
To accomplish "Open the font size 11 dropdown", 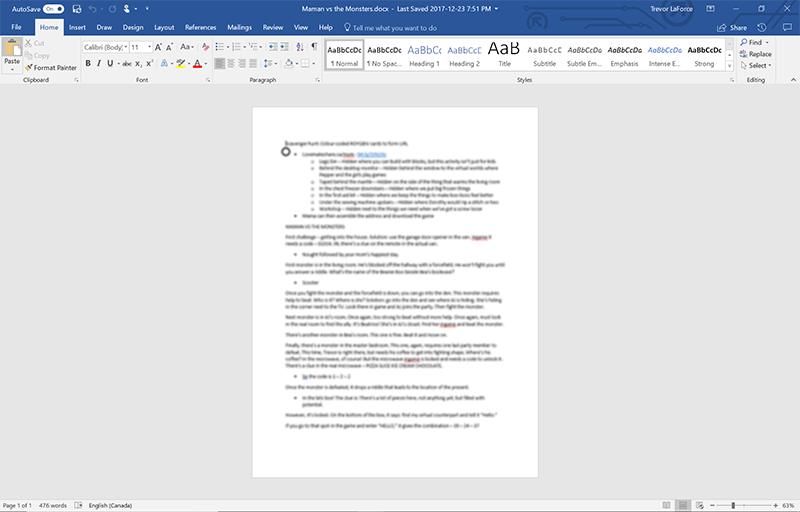I will [149, 47].
